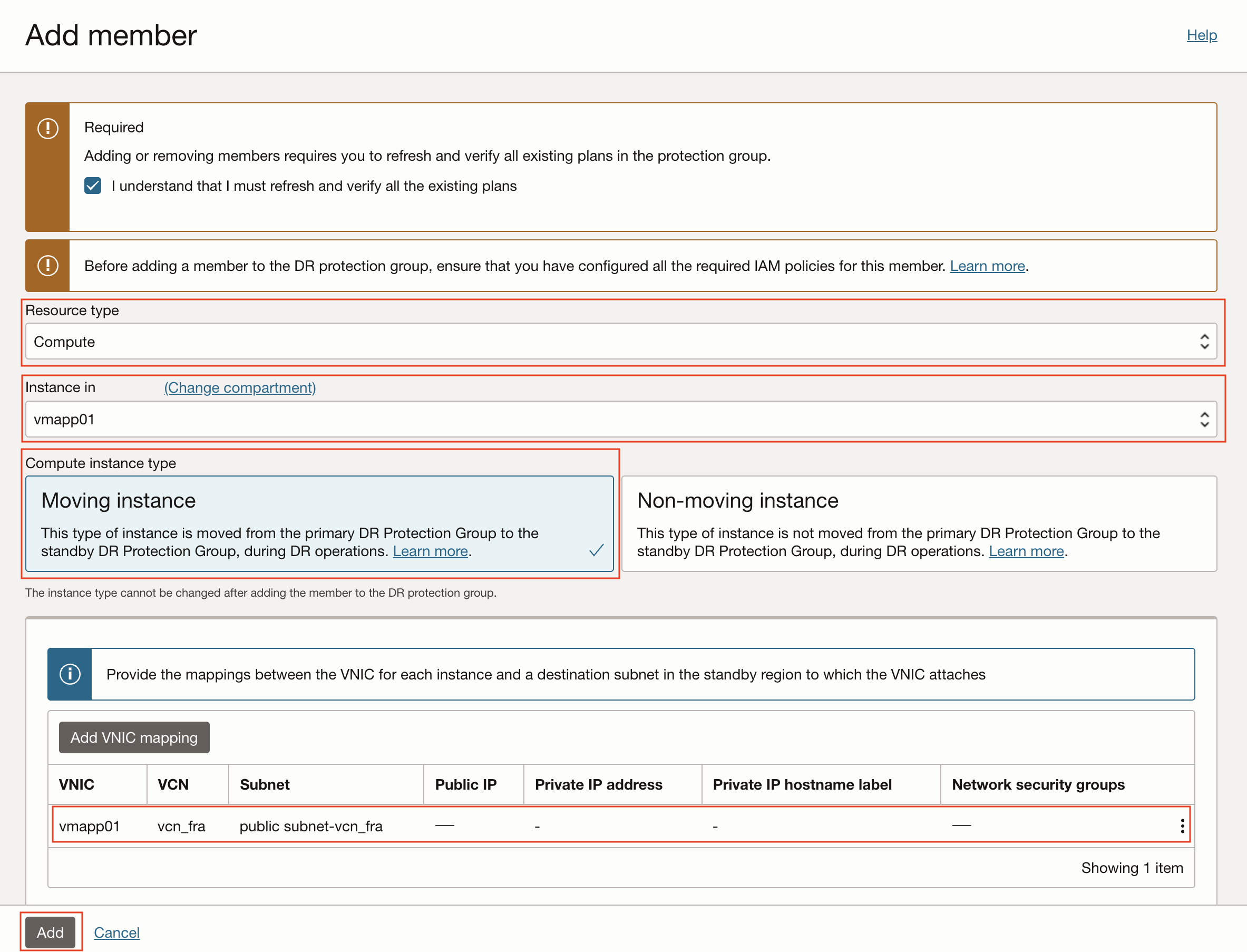Click the IAM policies warning icon

pyautogui.click(x=47, y=265)
